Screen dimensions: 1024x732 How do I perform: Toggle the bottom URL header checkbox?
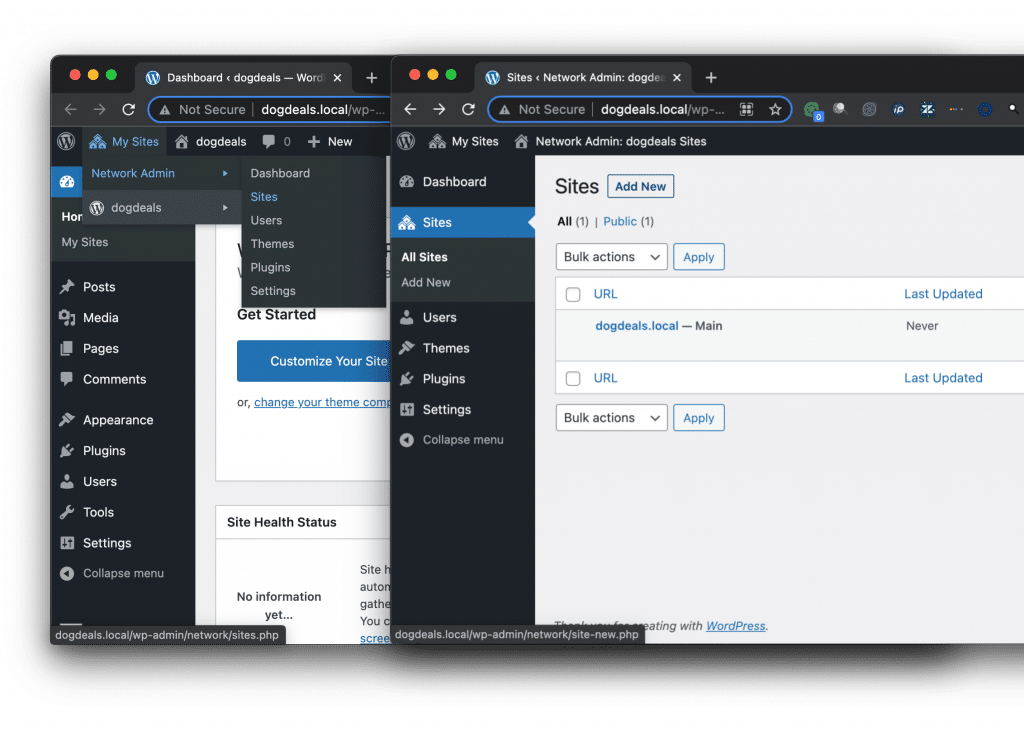point(573,379)
